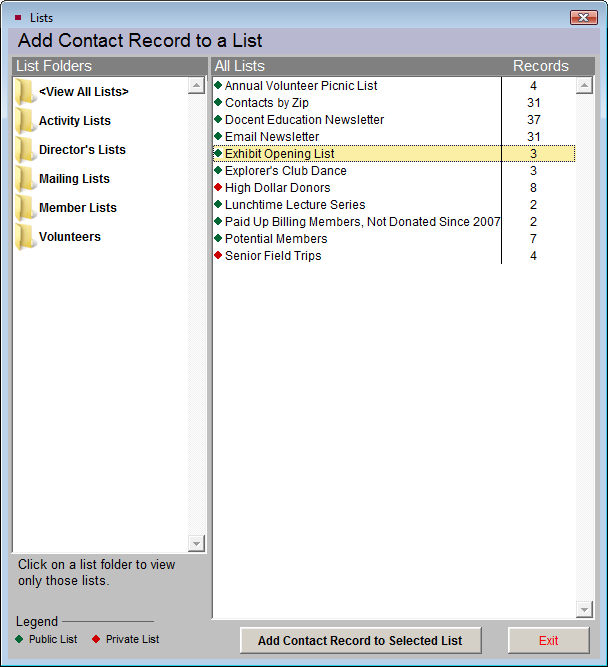This screenshot has width=608, height=667.
Task: Highlight the Explorer's Club Dance list
Action: [x=285, y=171]
